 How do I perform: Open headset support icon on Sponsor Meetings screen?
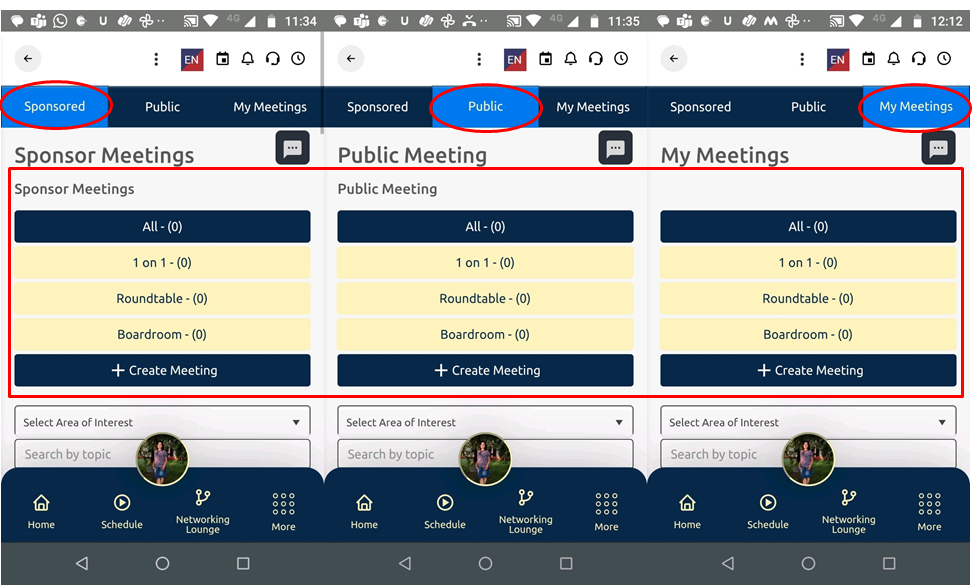(273, 59)
